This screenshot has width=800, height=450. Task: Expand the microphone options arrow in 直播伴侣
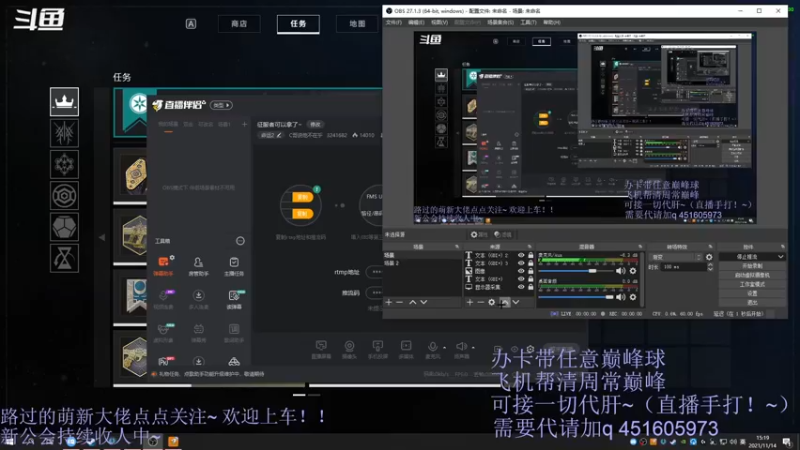[x=444, y=347]
